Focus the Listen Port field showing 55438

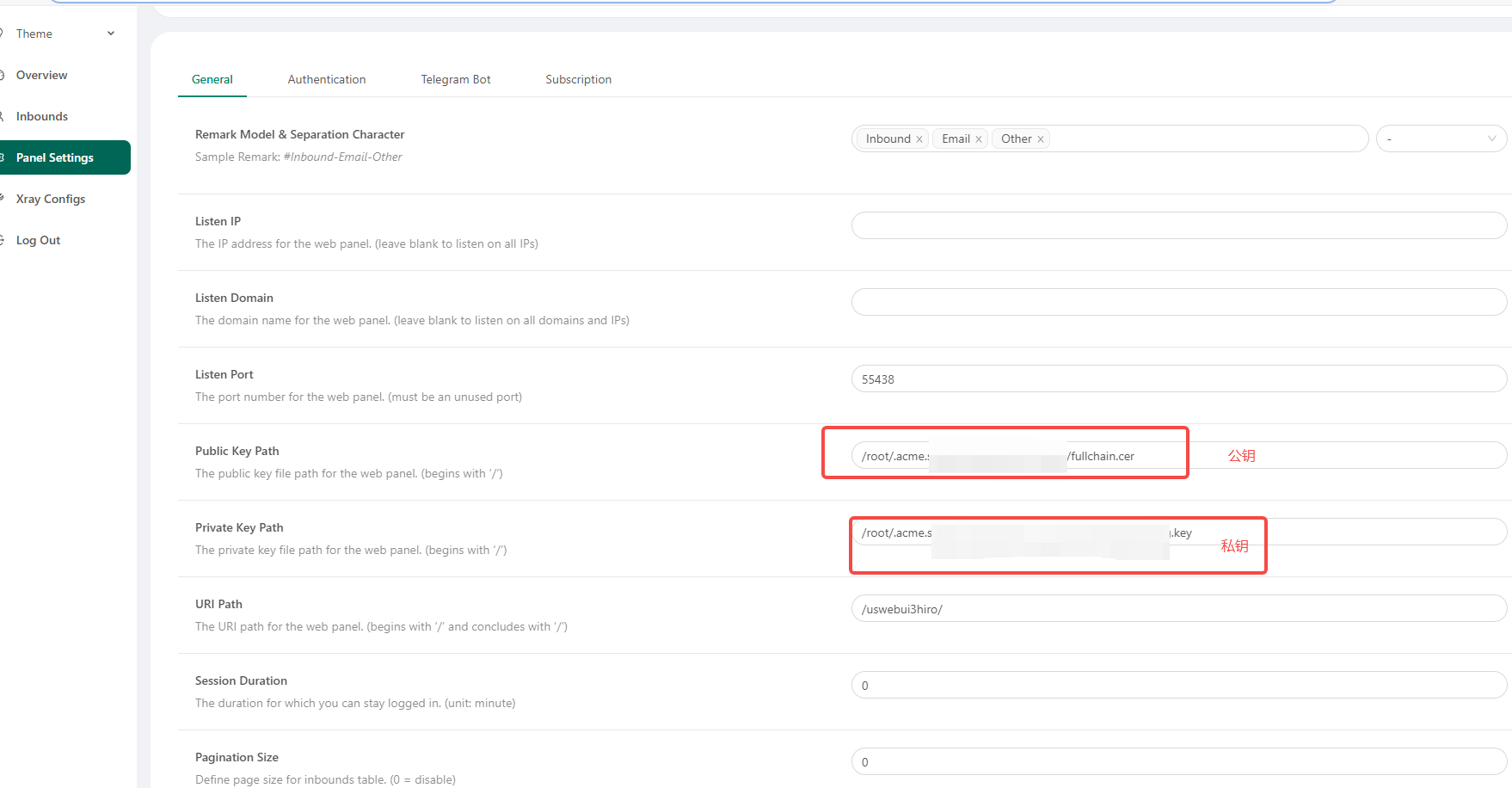pyautogui.click(x=1178, y=379)
